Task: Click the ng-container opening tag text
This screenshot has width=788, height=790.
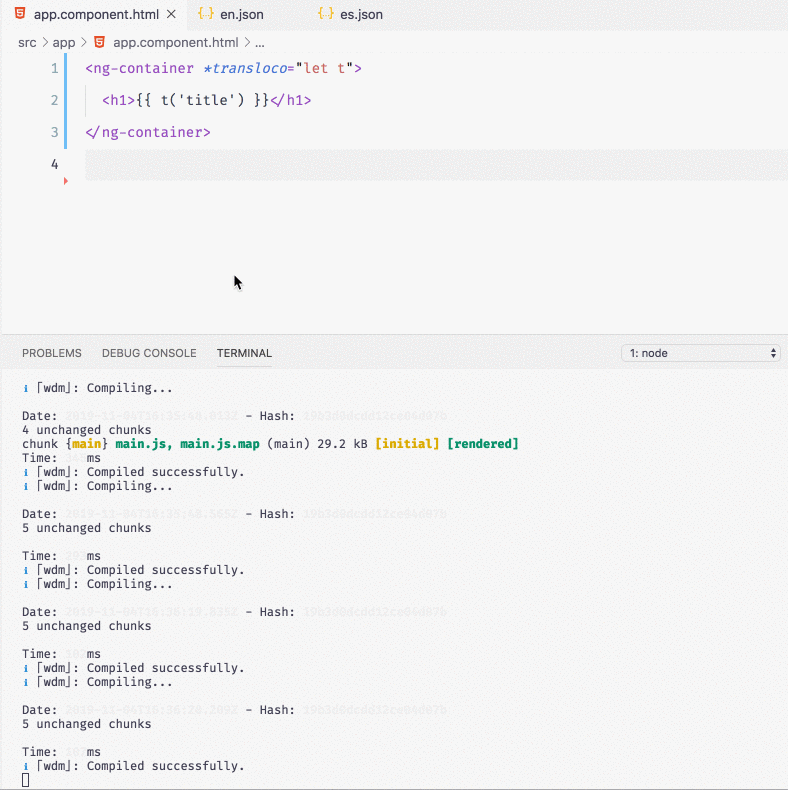Action: (x=140, y=68)
